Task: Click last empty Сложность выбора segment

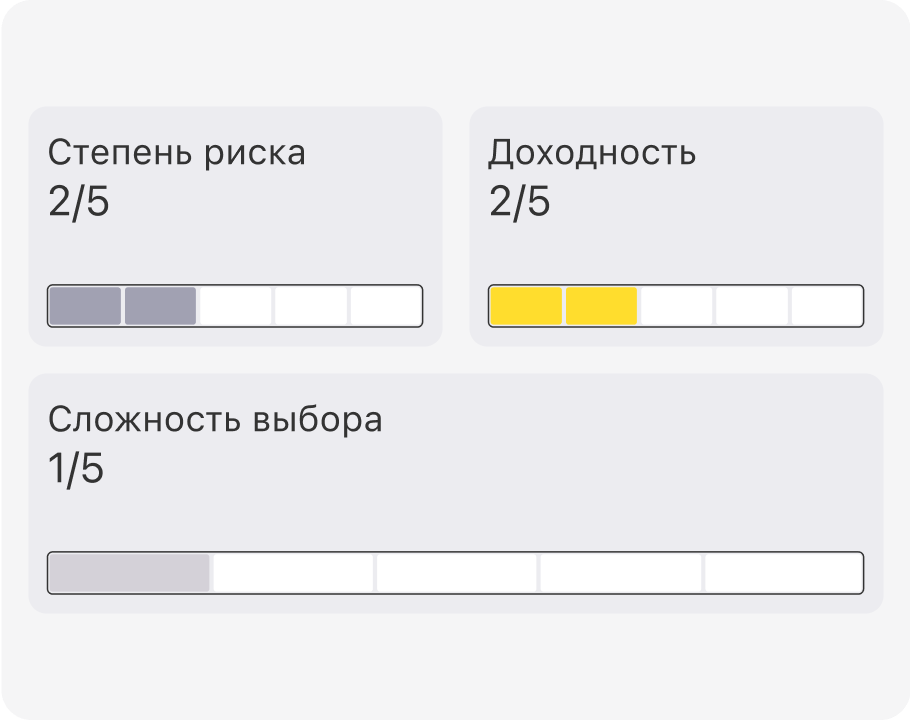Action: pyautogui.click(x=783, y=573)
